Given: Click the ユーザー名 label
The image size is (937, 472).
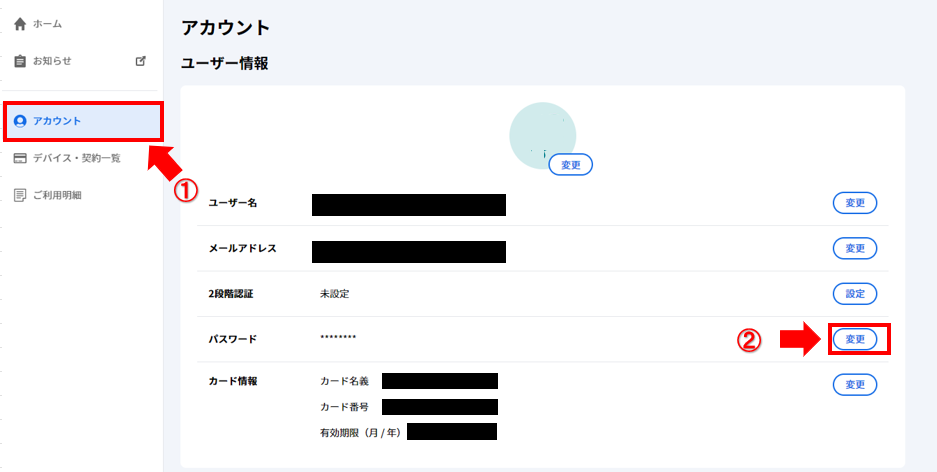Looking at the screenshot, I should point(232,203).
